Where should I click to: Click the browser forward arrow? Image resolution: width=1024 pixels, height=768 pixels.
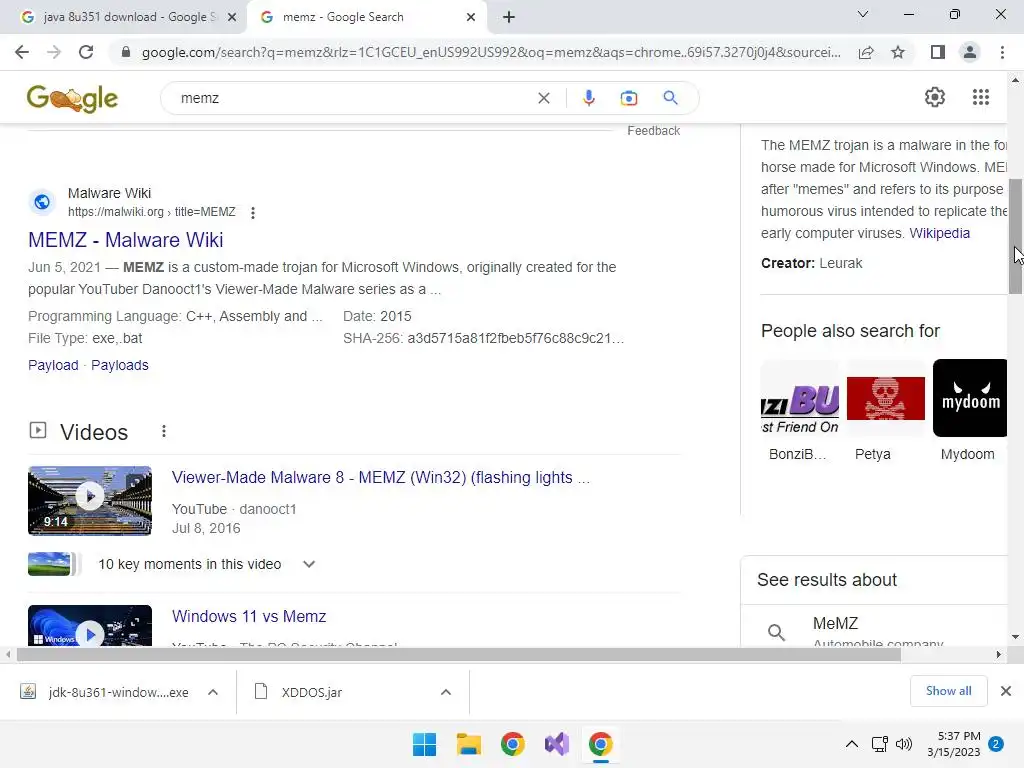click(x=54, y=52)
